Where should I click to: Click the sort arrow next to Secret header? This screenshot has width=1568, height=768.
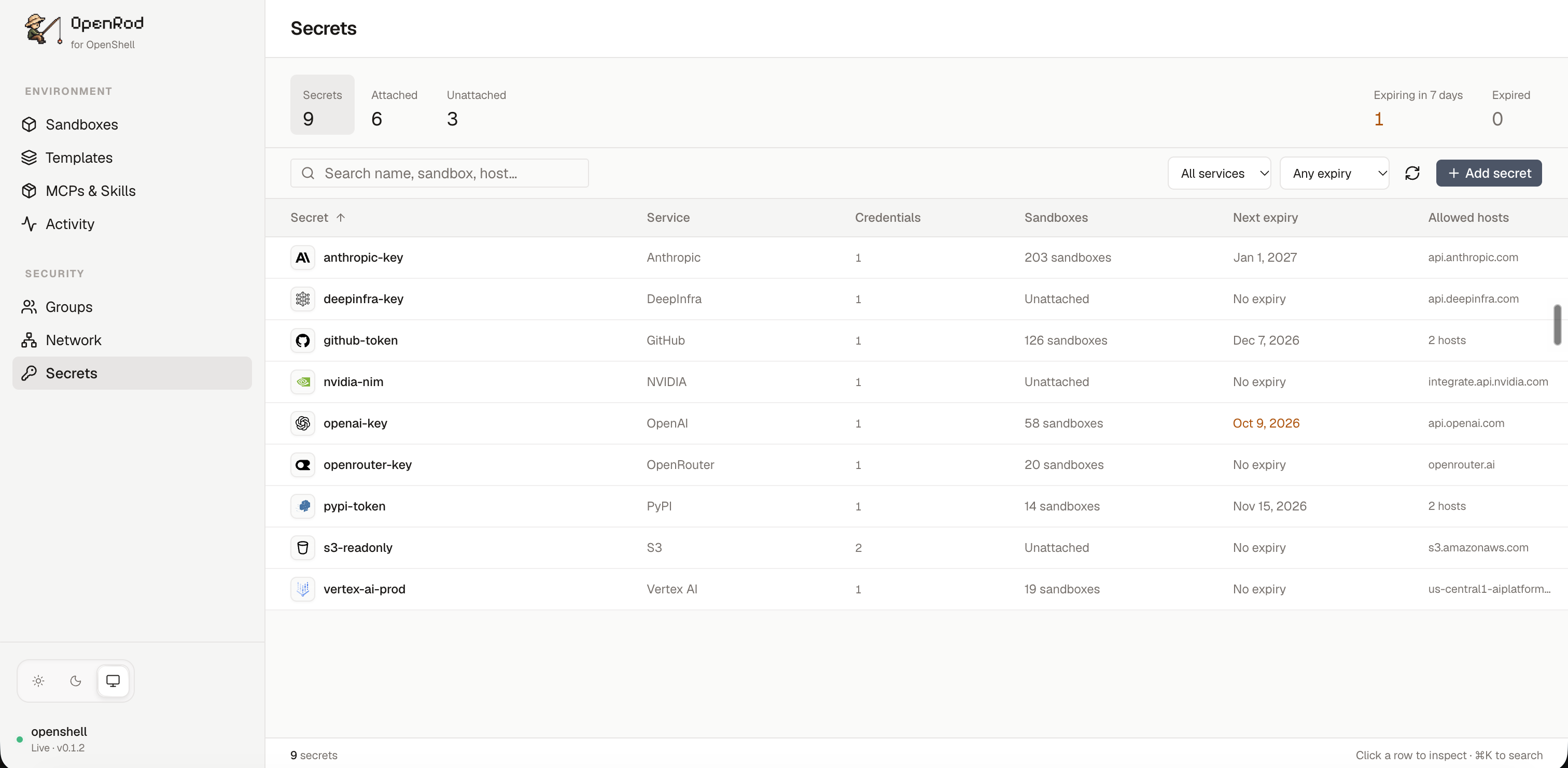(x=340, y=217)
